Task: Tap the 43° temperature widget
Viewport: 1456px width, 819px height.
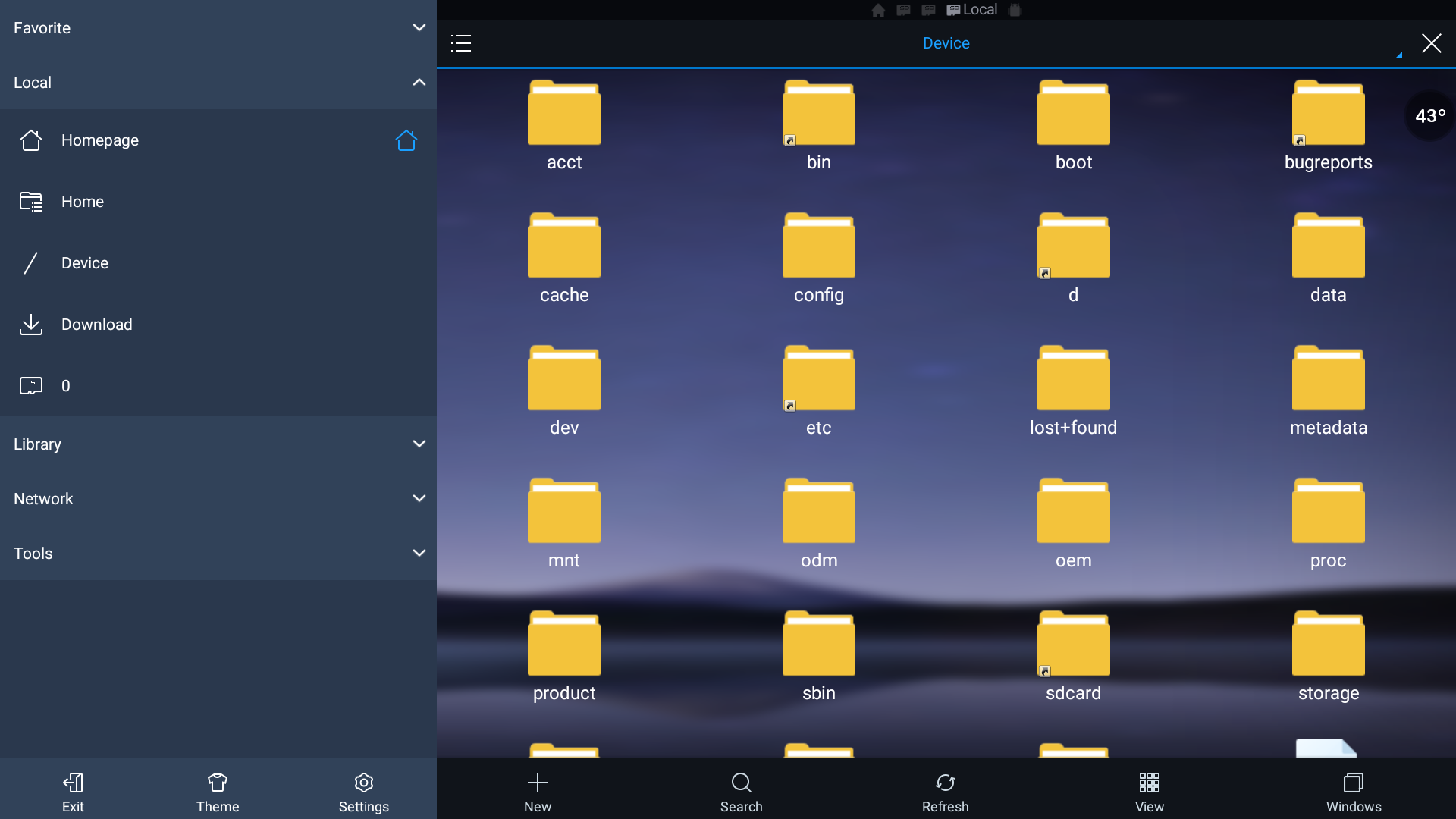Action: coord(1430,116)
